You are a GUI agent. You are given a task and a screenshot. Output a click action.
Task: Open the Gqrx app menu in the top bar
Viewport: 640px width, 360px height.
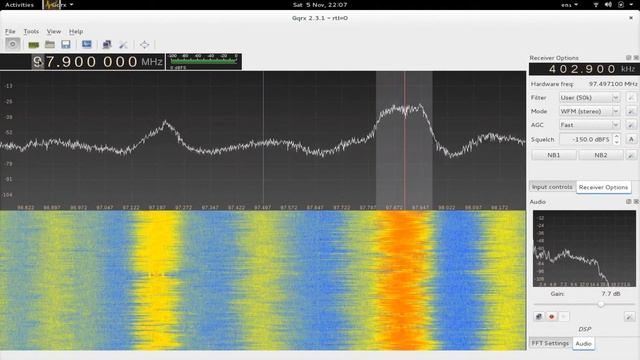point(60,5)
